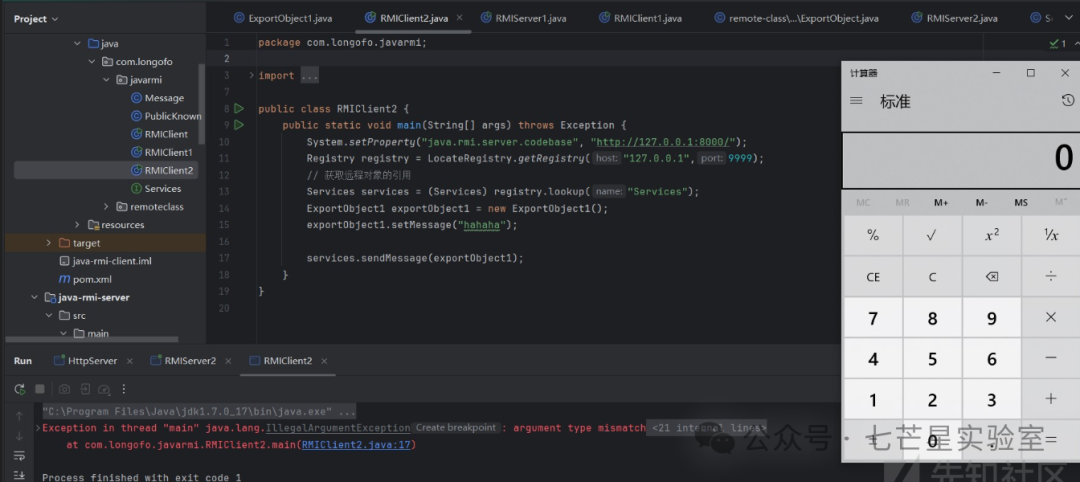Toggle soft-wrap in the console

19,455
